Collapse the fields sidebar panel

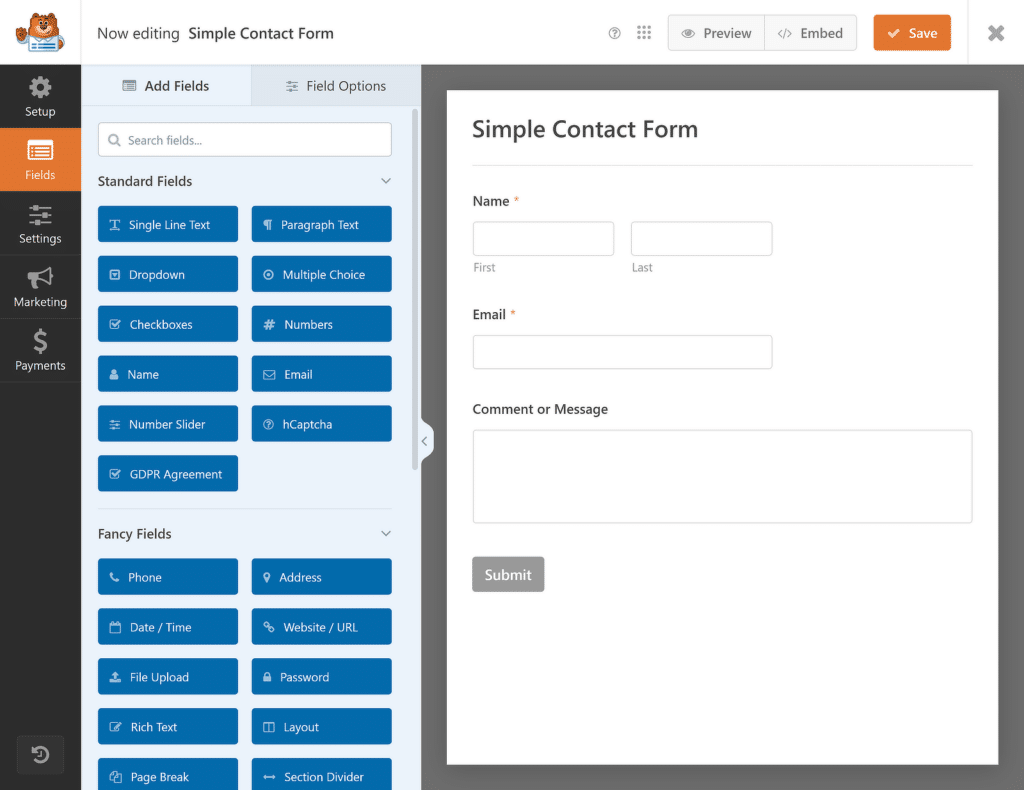(425, 441)
